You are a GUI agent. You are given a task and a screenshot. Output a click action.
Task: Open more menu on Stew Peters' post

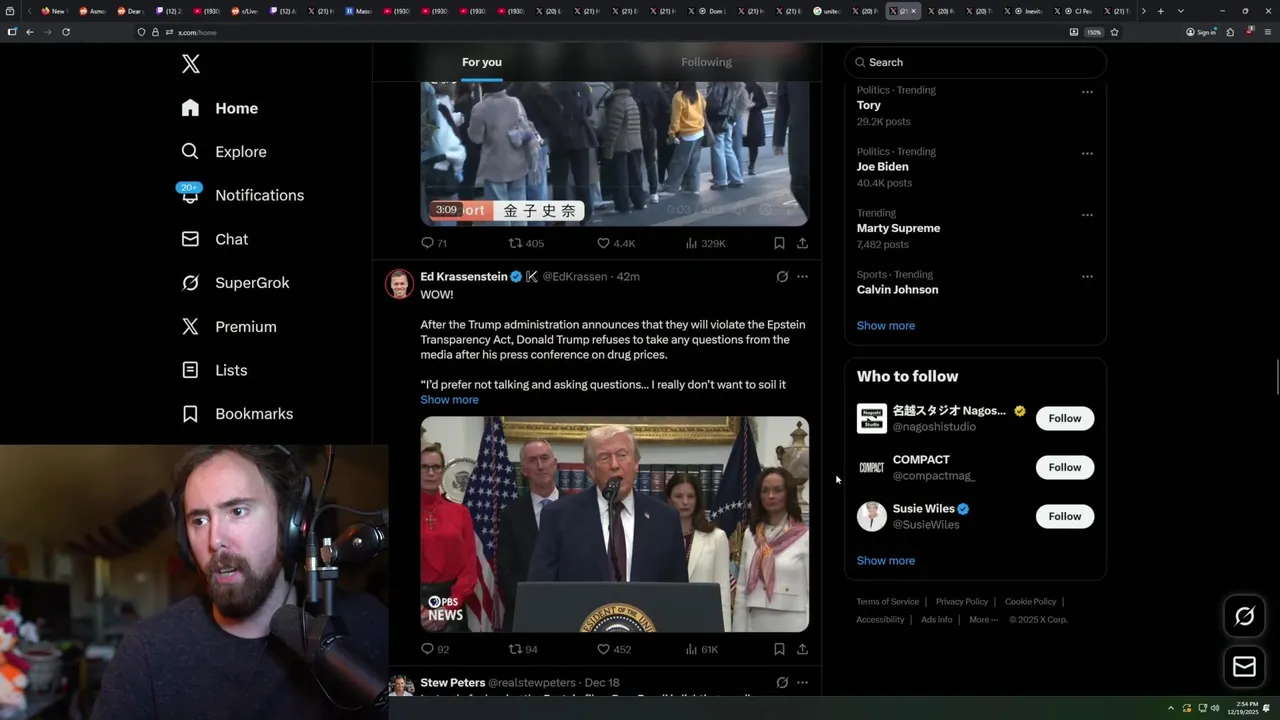coord(802,683)
